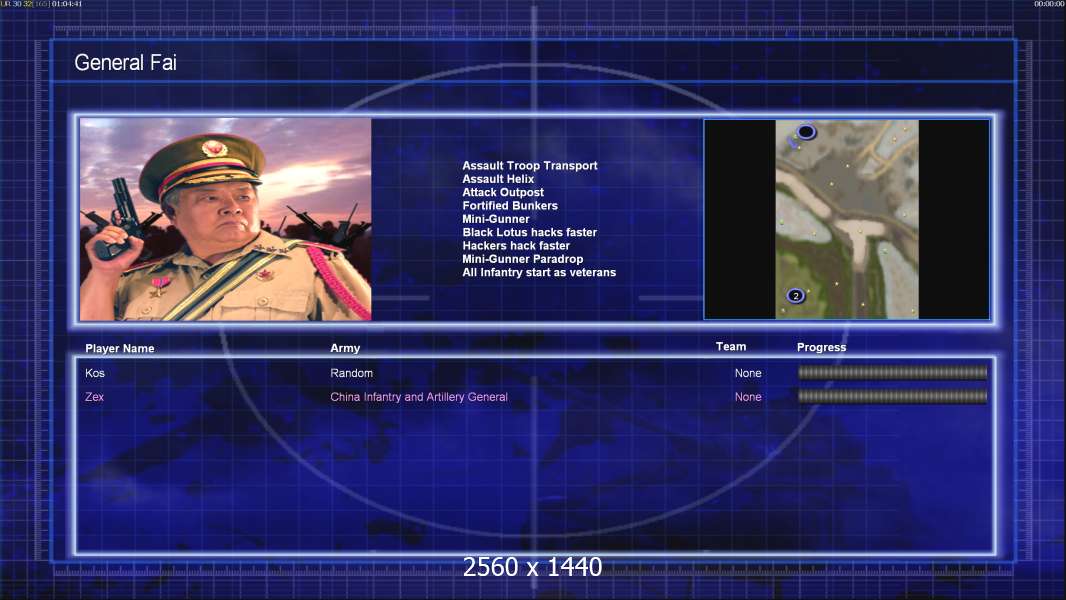Click player name Zex
This screenshot has height=600, width=1066.
[94, 397]
